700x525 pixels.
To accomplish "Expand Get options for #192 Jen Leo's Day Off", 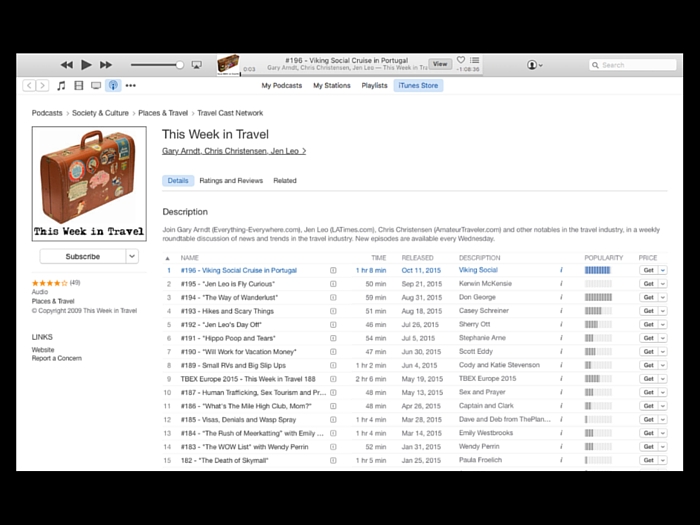I will point(663,325).
